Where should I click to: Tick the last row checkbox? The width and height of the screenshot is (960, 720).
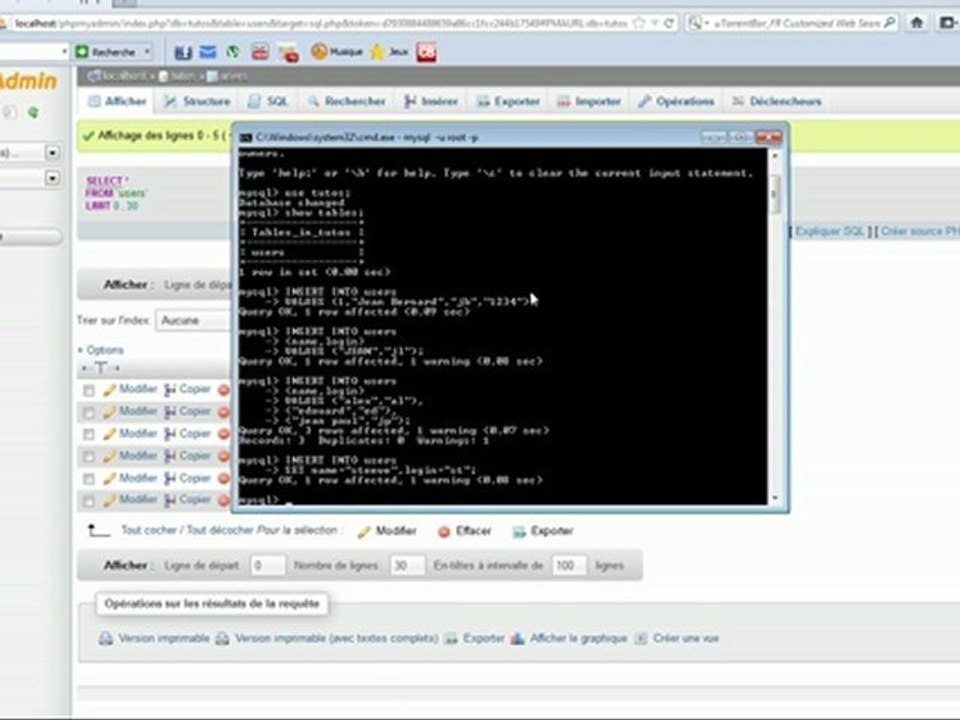tap(89, 501)
